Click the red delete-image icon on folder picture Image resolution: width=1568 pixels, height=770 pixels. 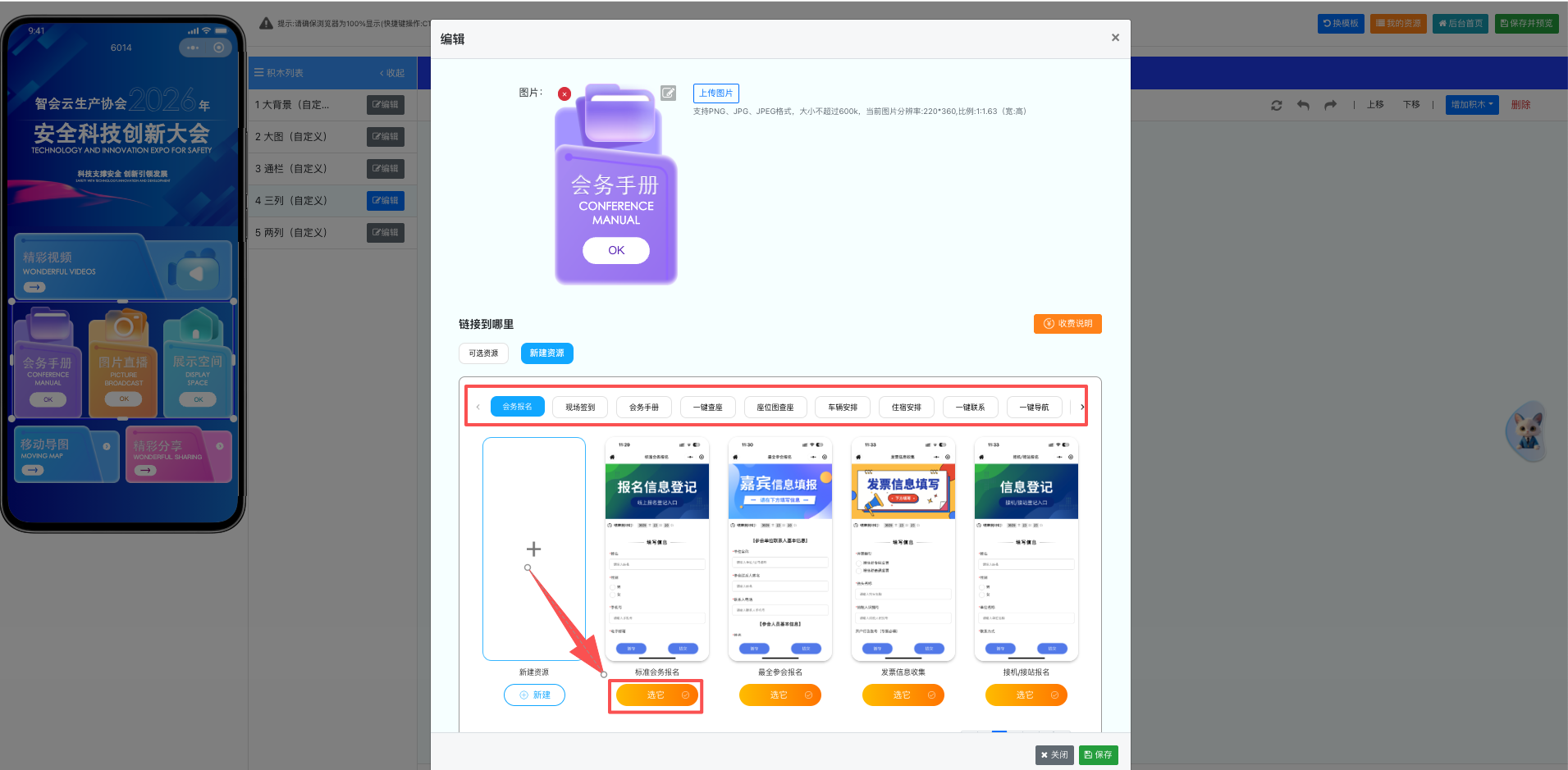pos(565,94)
